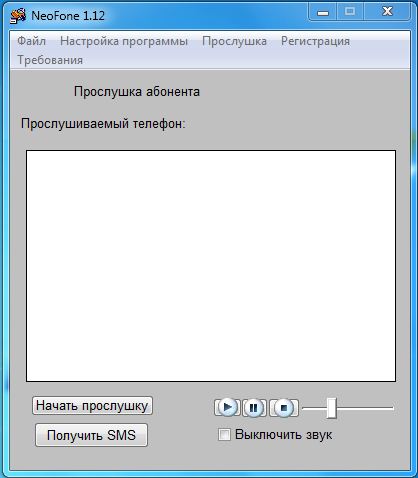Click inside the large white text area
This screenshot has height=478, width=418.
(211, 266)
